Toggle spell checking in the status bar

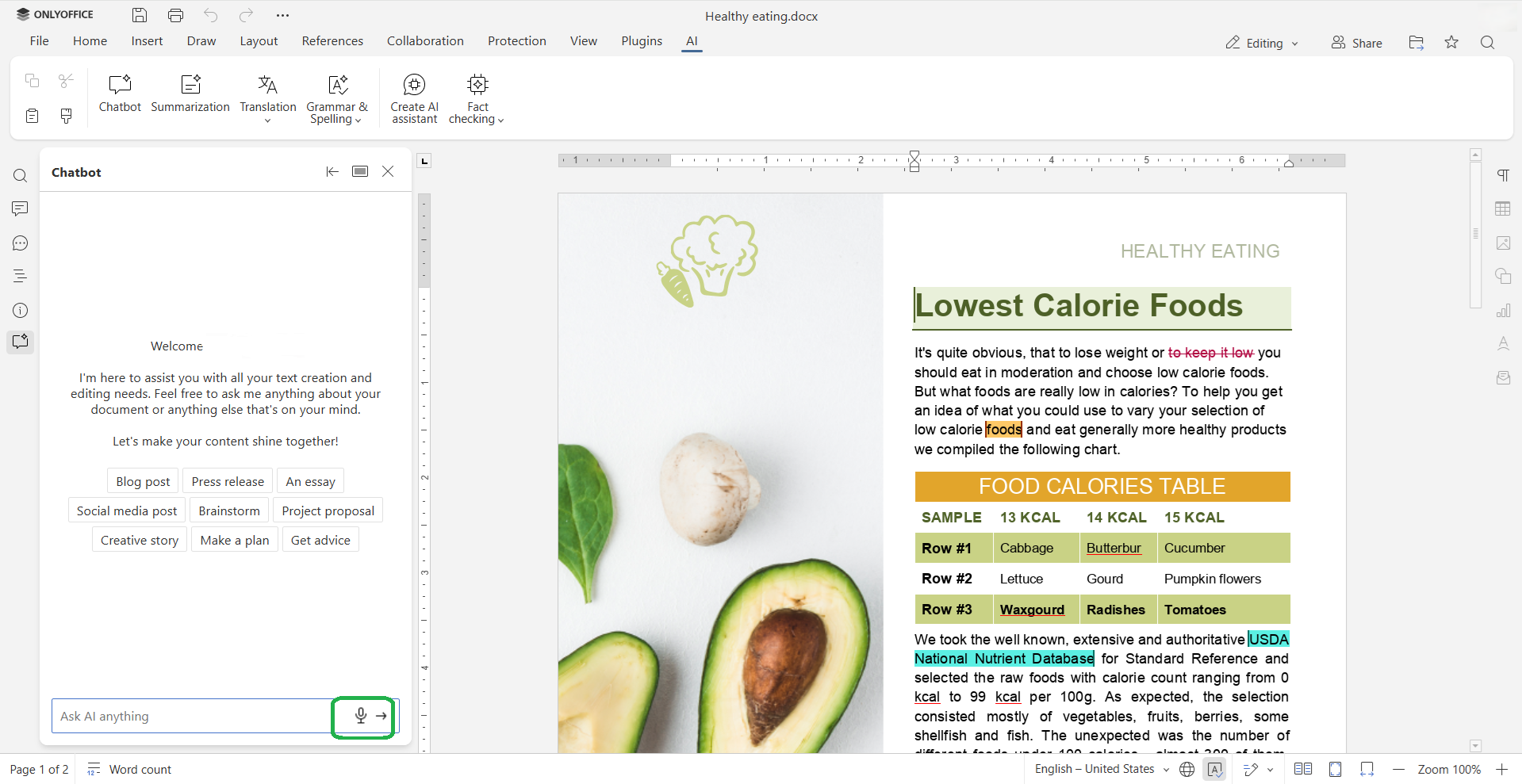[1215, 769]
